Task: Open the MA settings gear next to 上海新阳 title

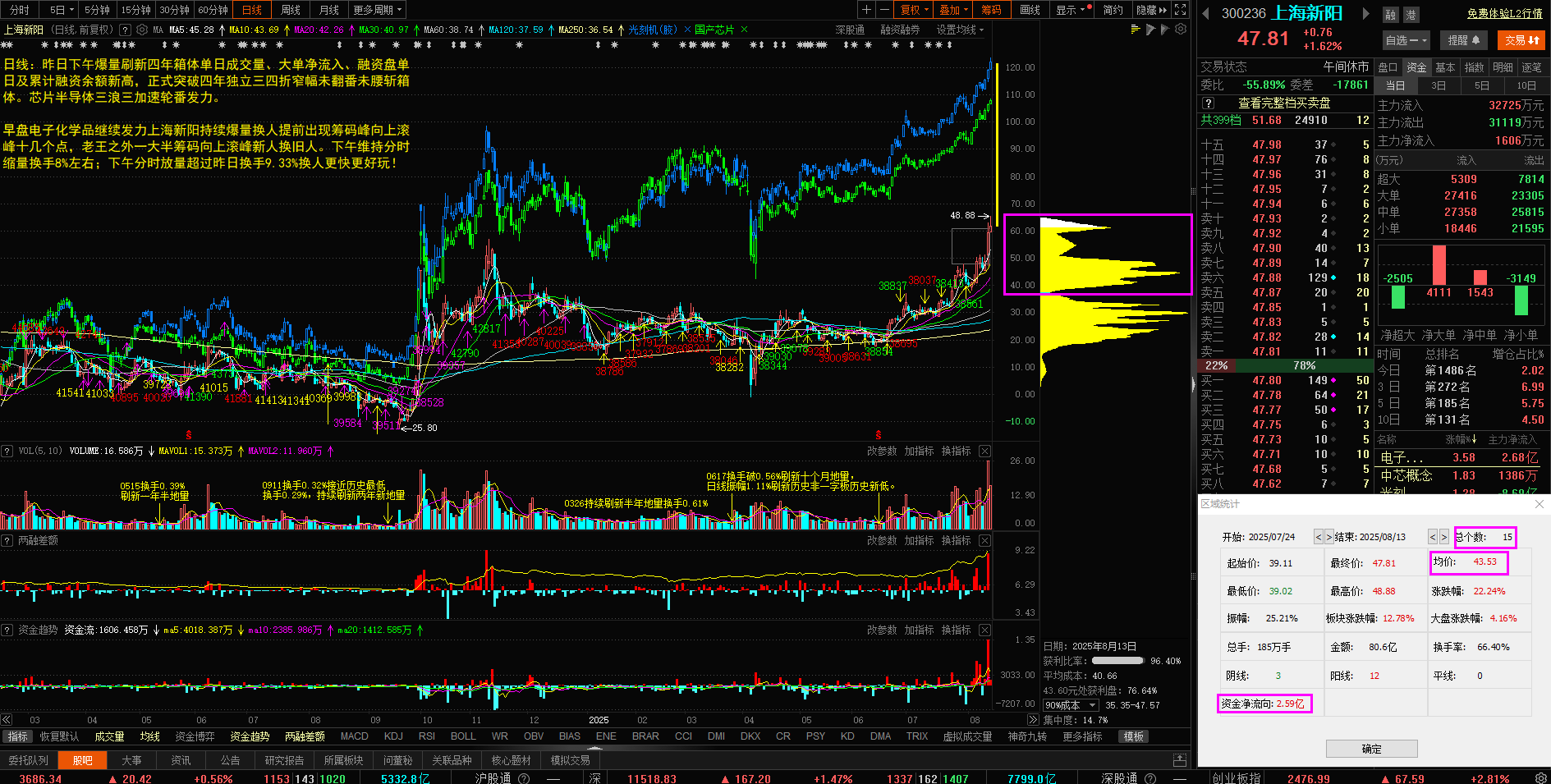Action: tap(142, 30)
